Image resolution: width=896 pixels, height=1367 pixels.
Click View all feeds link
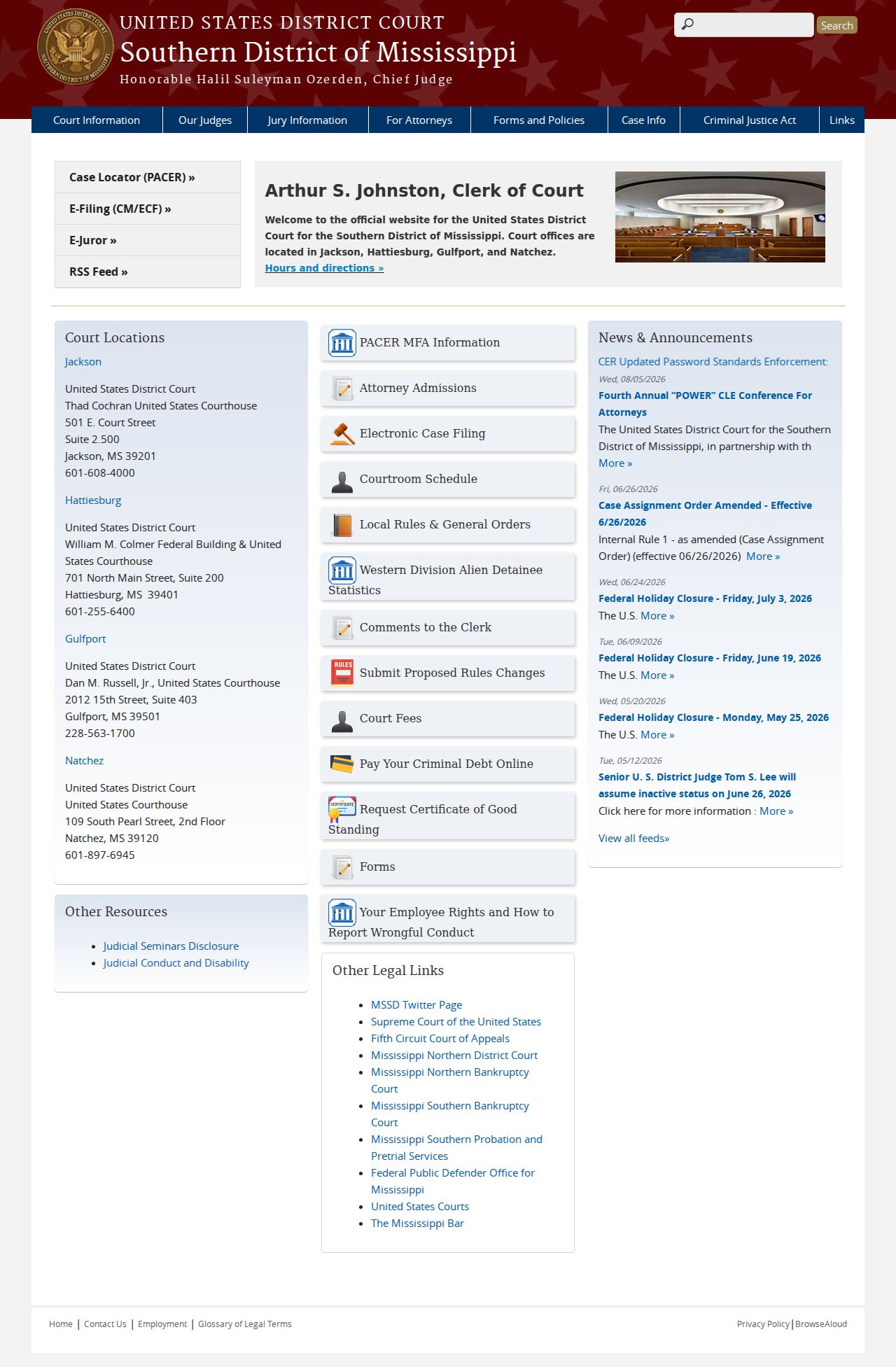(x=633, y=838)
